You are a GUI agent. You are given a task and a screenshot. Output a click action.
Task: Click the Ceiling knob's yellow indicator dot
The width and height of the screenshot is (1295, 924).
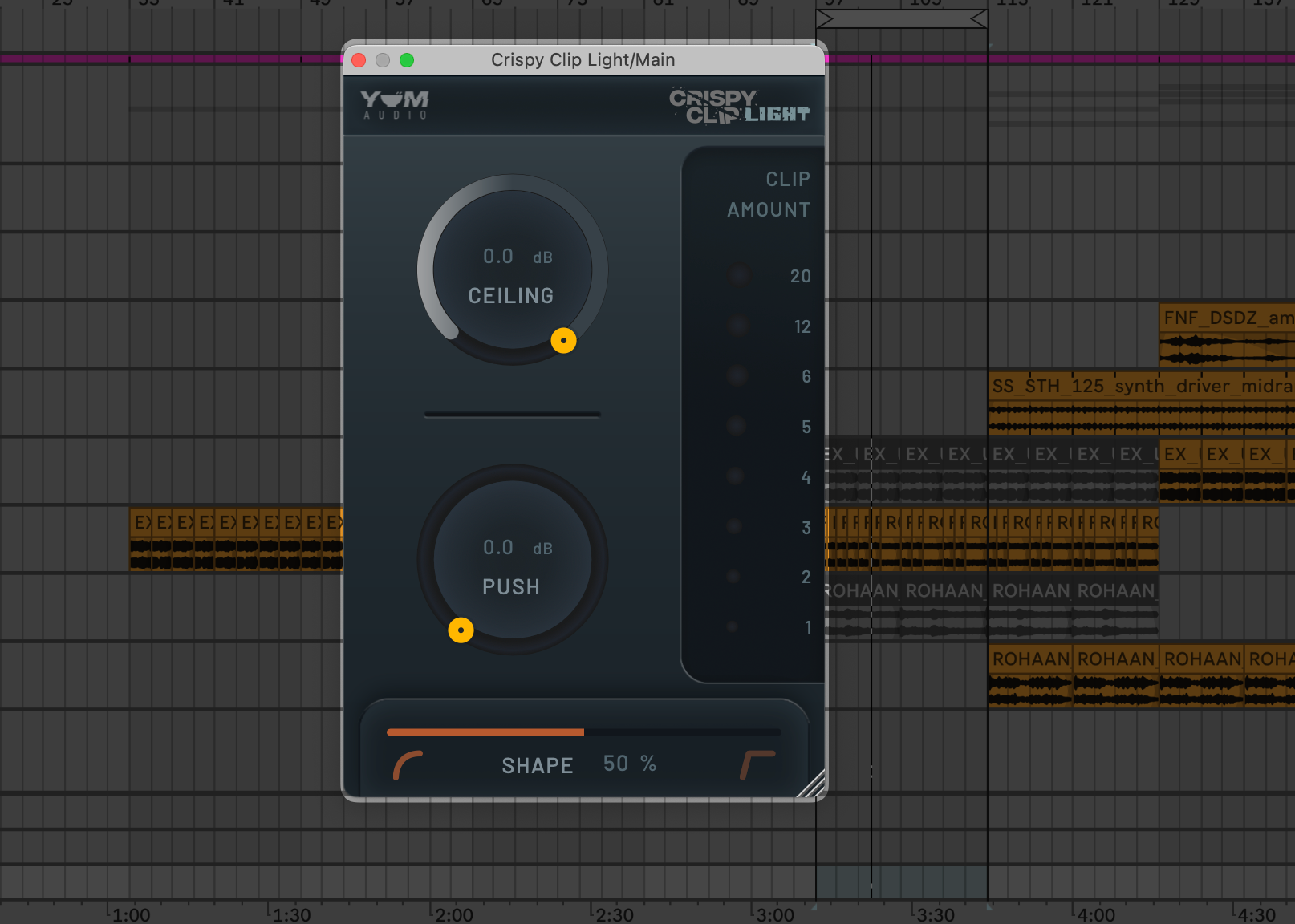tap(563, 341)
